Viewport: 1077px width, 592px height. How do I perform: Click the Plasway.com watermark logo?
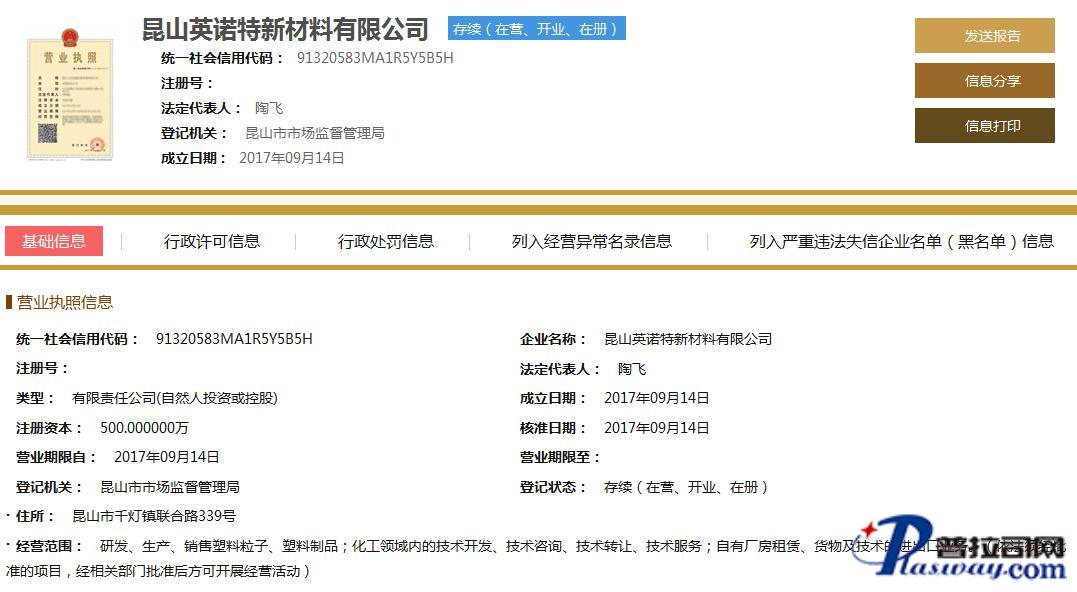pyautogui.click(x=960, y=552)
